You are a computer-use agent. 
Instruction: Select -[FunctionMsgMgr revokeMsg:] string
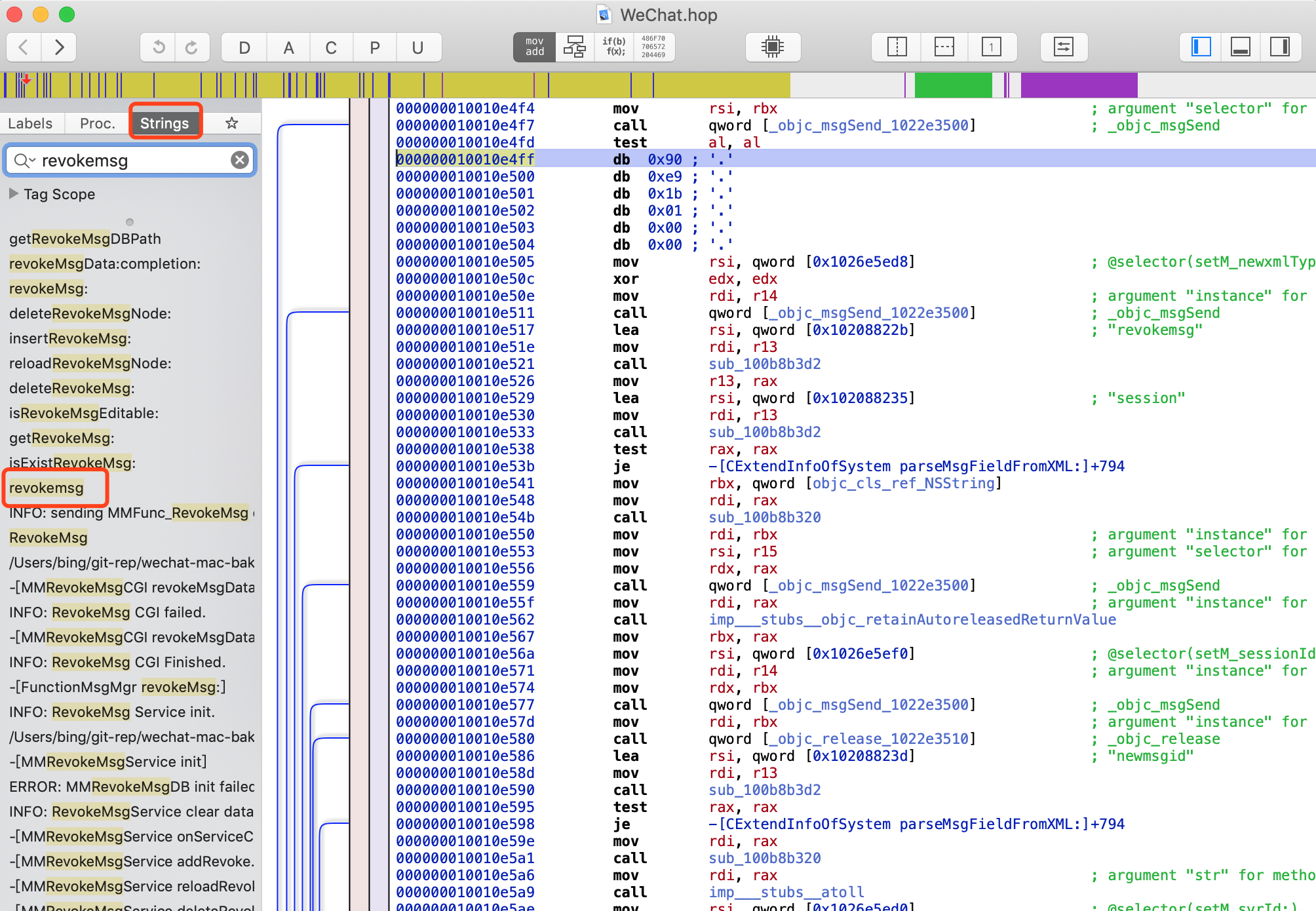coord(117,687)
